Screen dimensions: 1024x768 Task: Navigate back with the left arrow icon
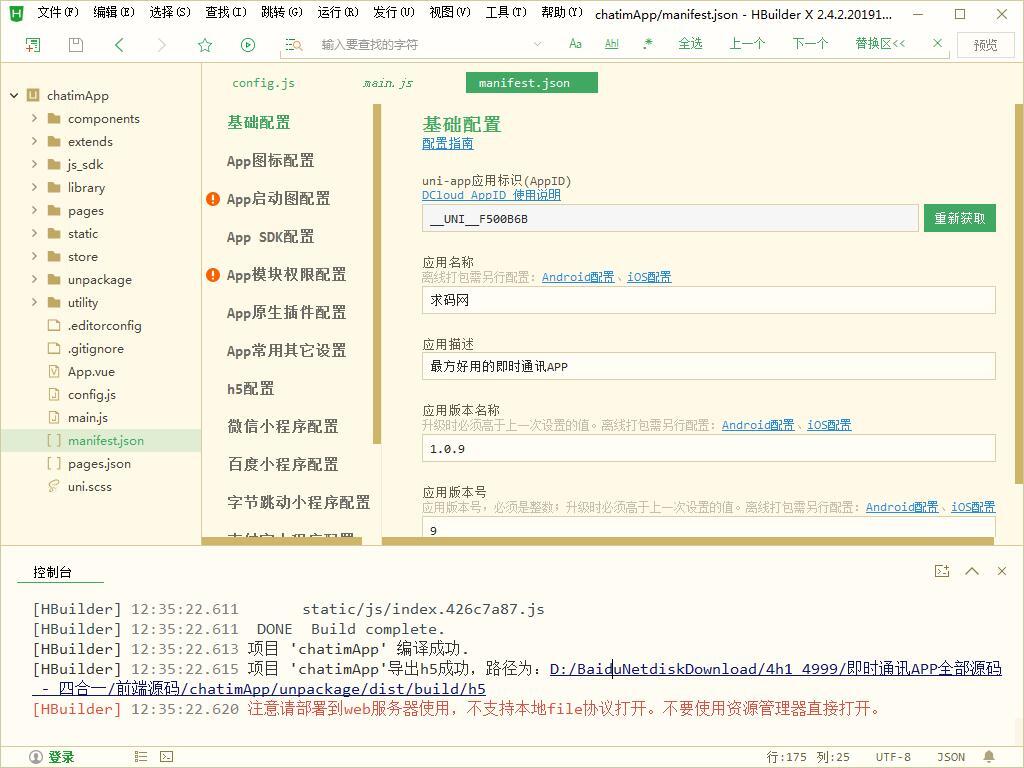tap(119, 45)
